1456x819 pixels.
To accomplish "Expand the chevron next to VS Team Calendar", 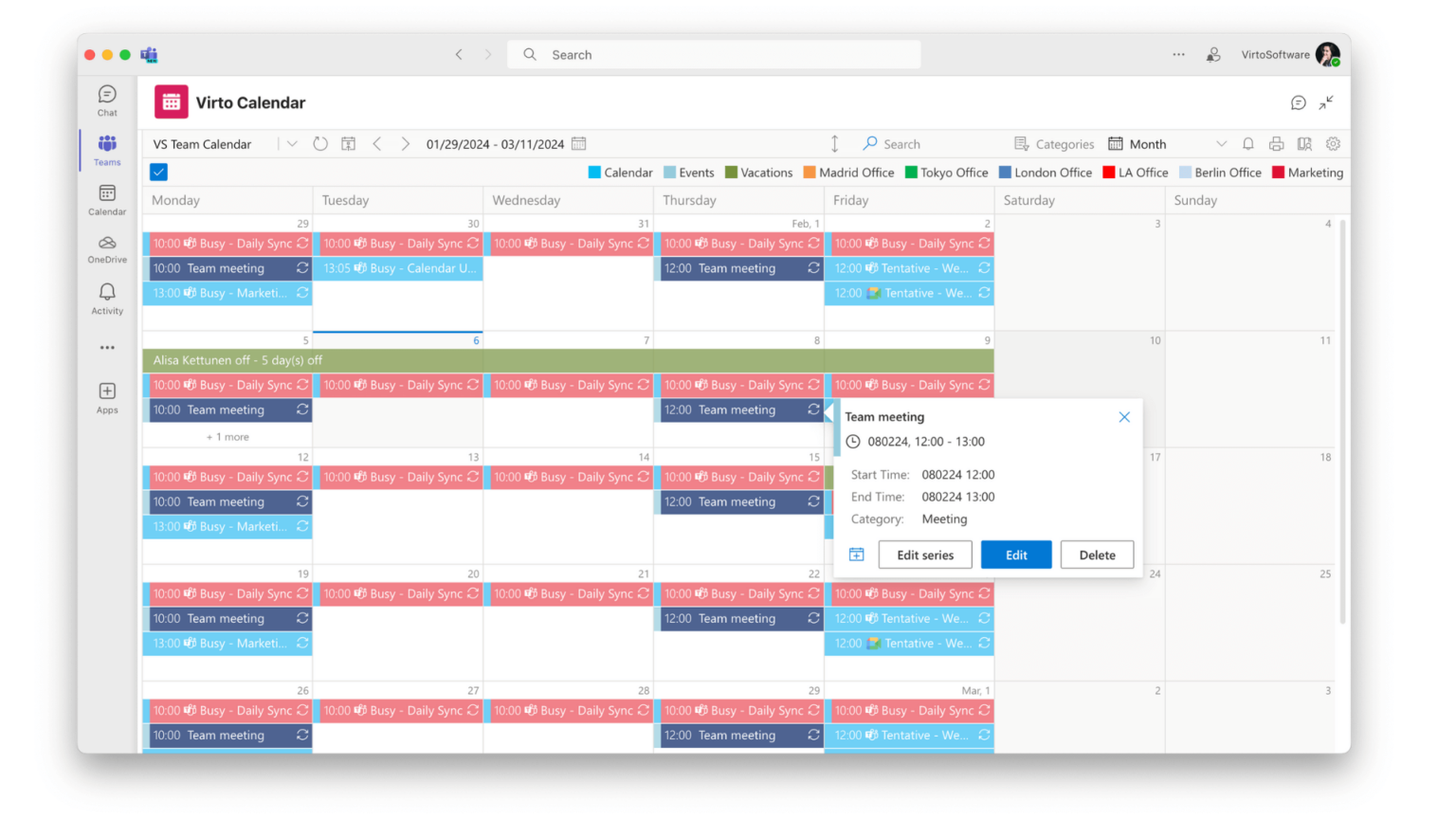I will pyautogui.click(x=292, y=143).
